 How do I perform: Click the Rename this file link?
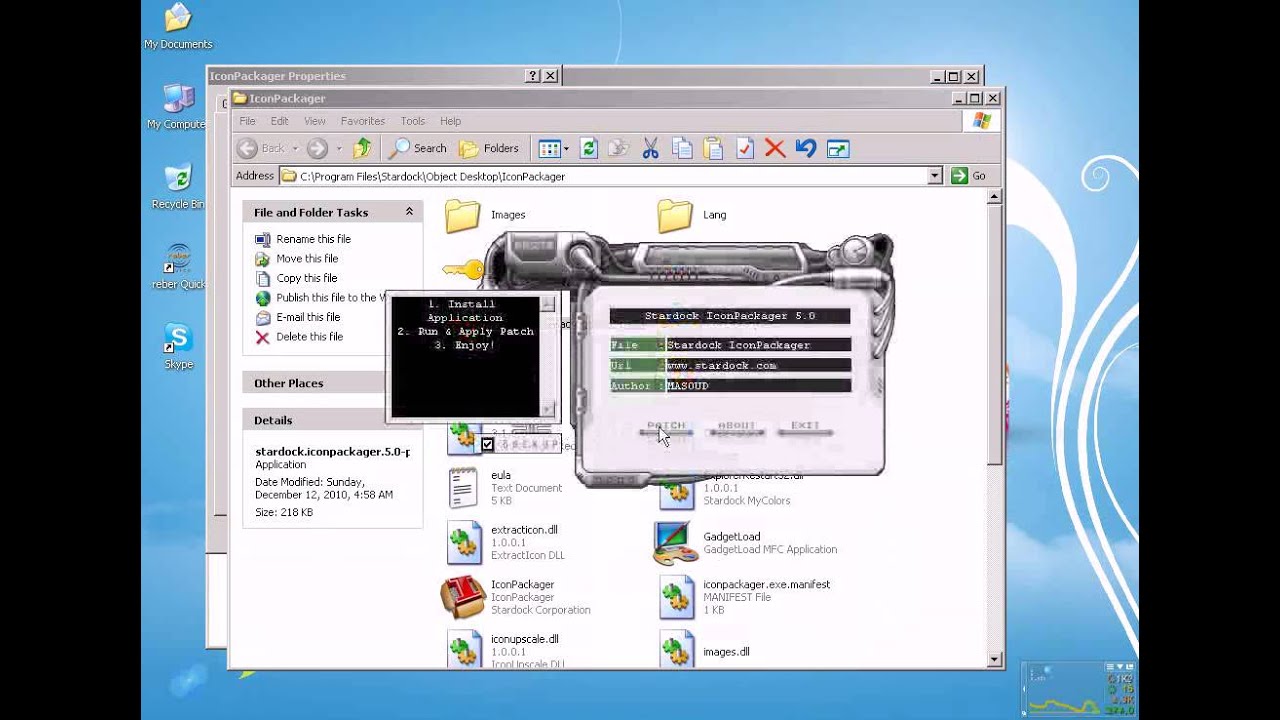314,238
